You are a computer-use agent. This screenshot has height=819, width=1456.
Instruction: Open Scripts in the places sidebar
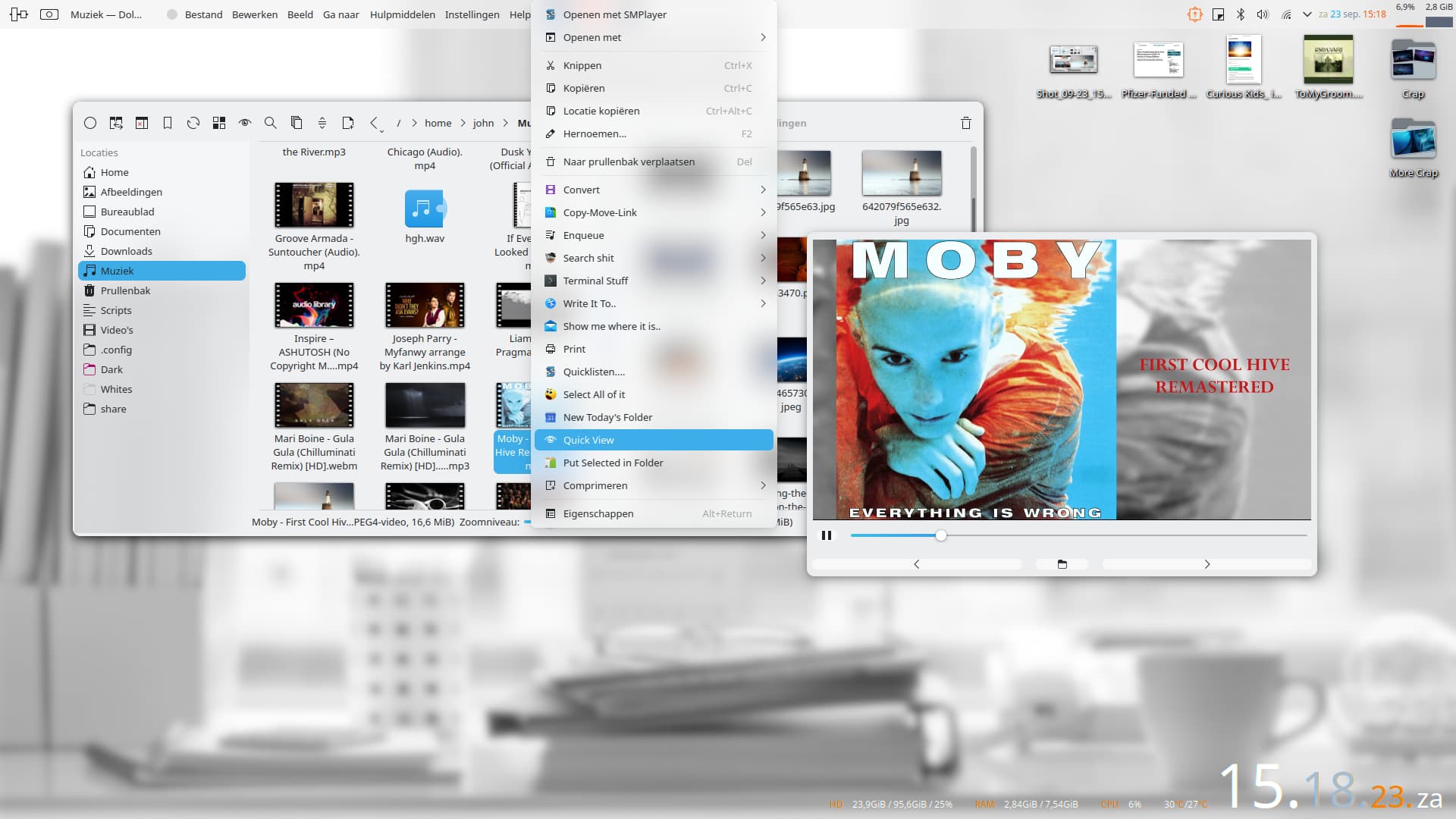(x=162, y=310)
